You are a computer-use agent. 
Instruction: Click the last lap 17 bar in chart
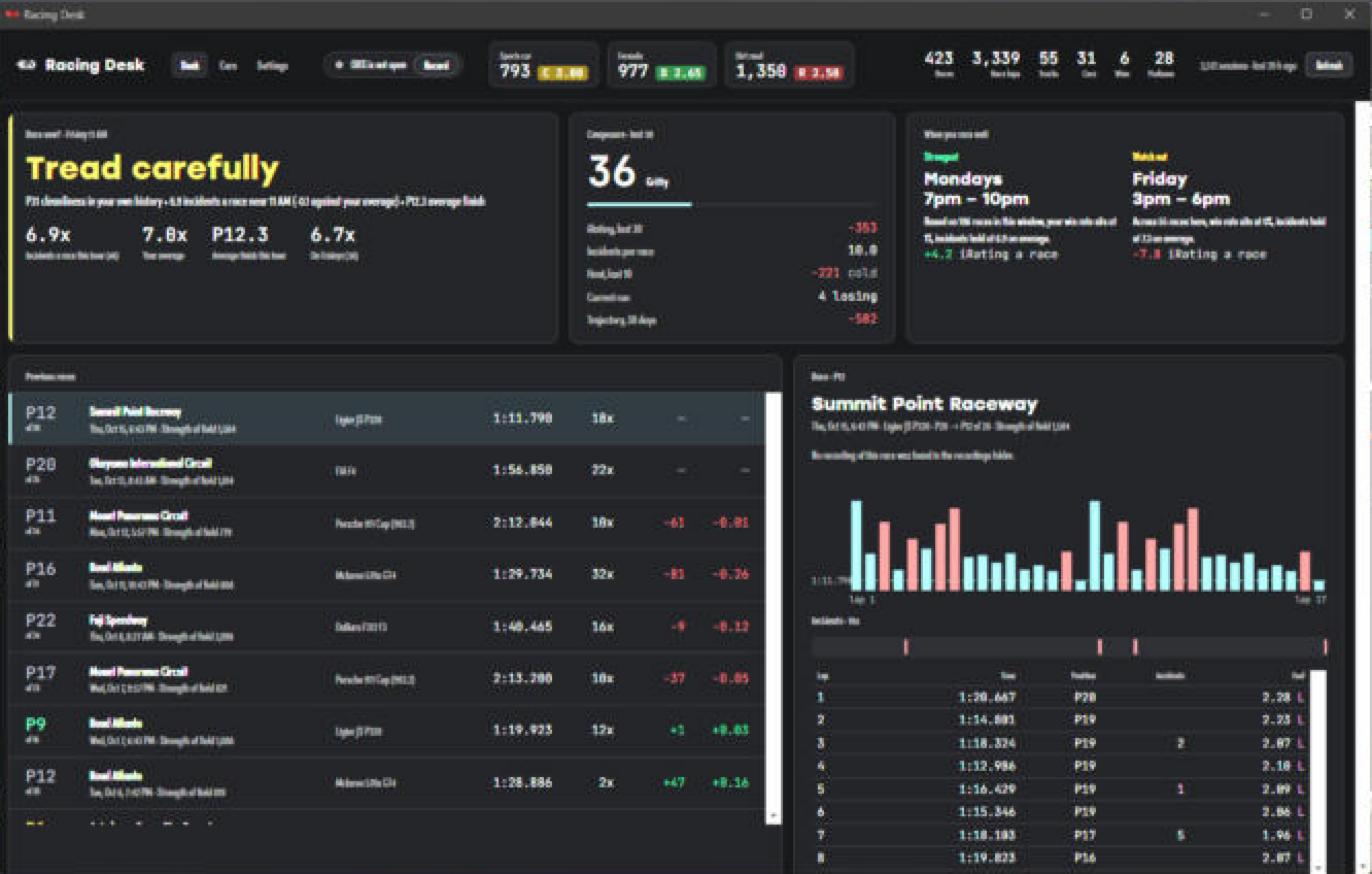pyautogui.click(x=1319, y=585)
